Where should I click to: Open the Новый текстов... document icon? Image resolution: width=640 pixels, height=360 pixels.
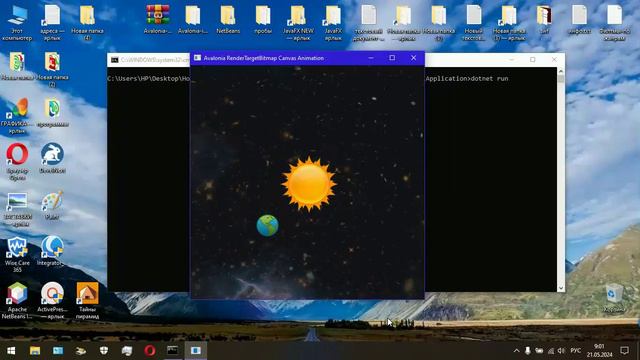[473, 23]
